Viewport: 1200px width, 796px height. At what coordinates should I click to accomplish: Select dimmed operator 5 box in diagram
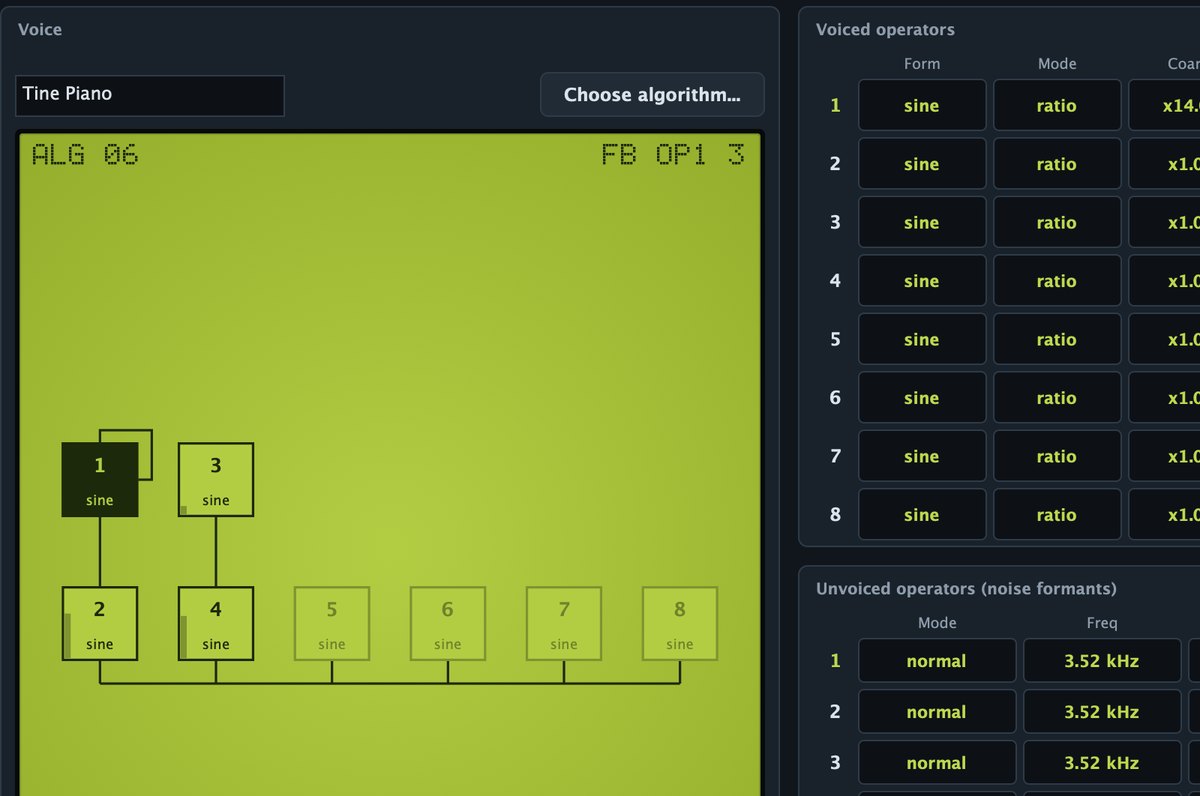click(x=332, y=623)
